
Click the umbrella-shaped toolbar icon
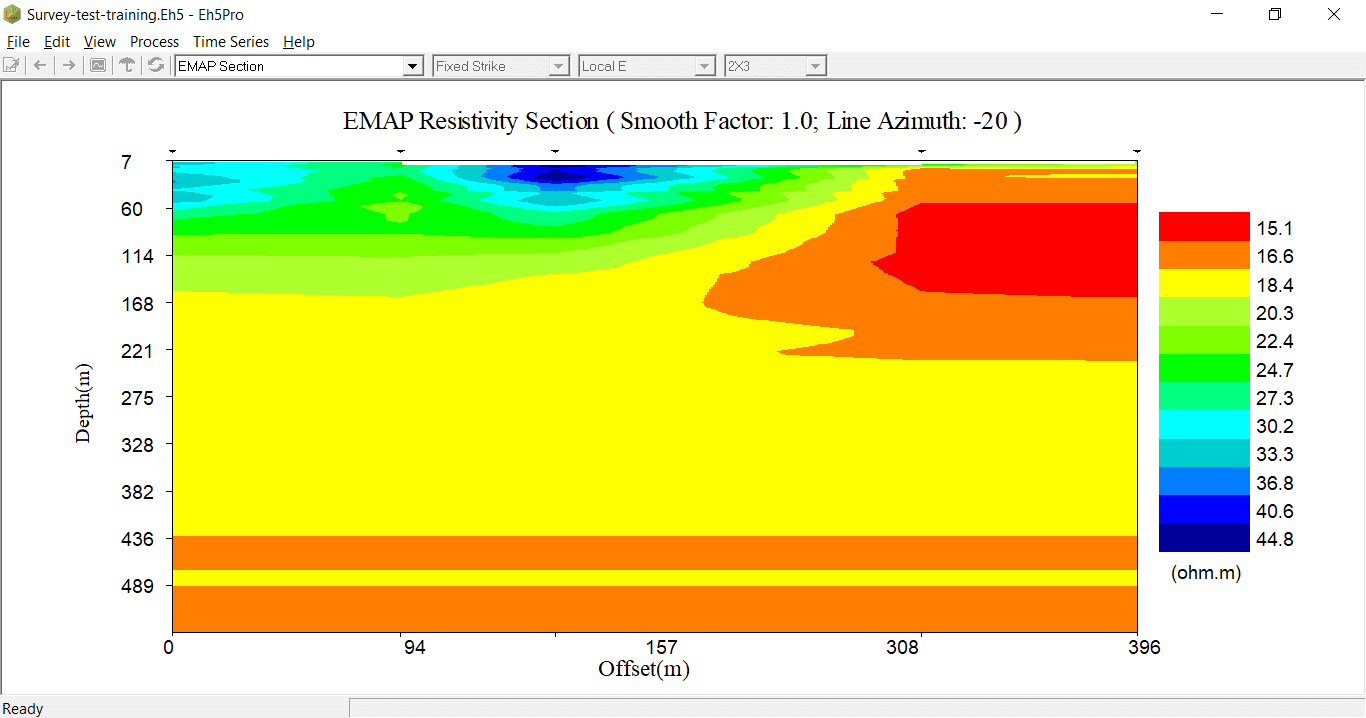pos(127,66)
